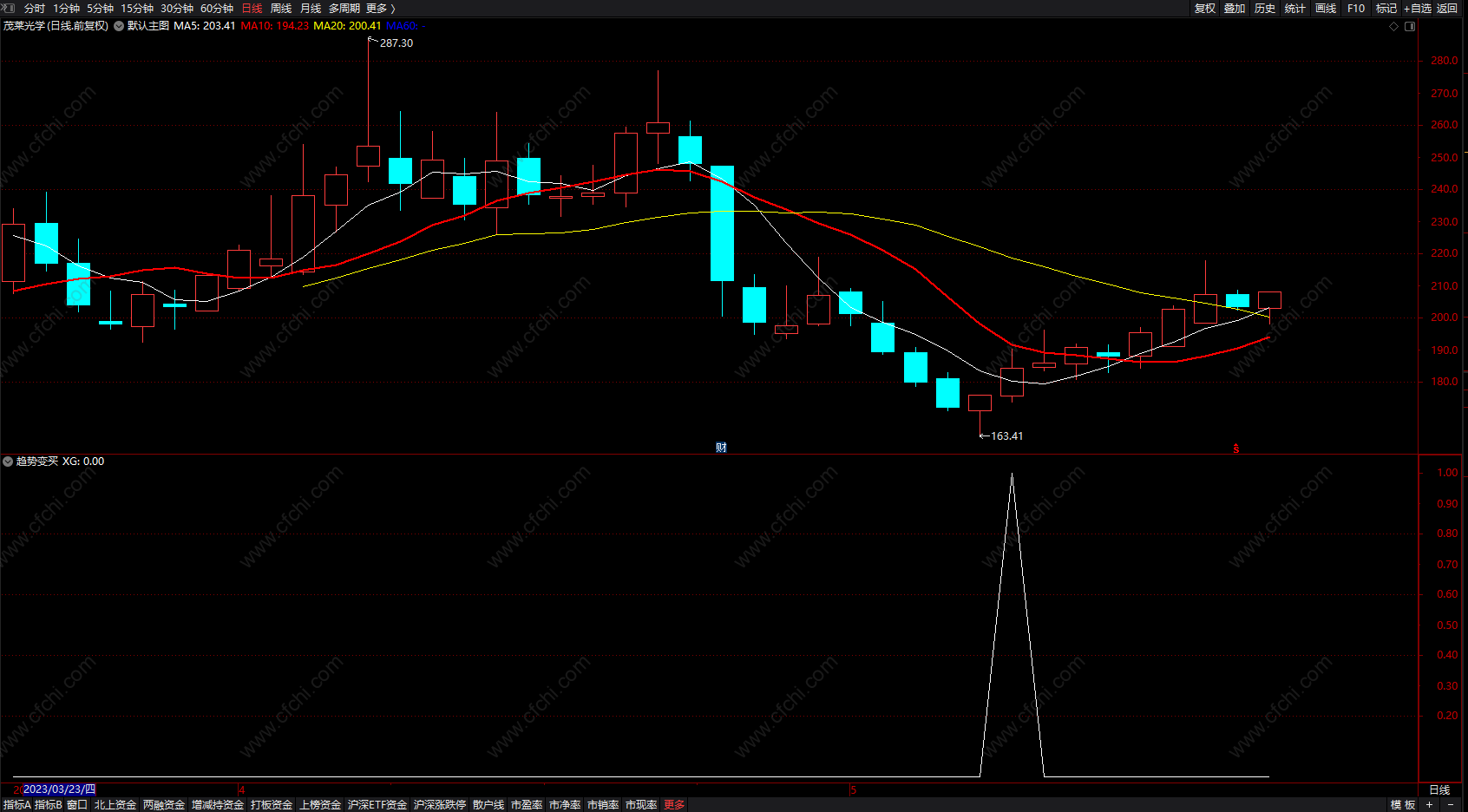
Task: Select the 5分钟 timeframe
Action: pos(100,8)
